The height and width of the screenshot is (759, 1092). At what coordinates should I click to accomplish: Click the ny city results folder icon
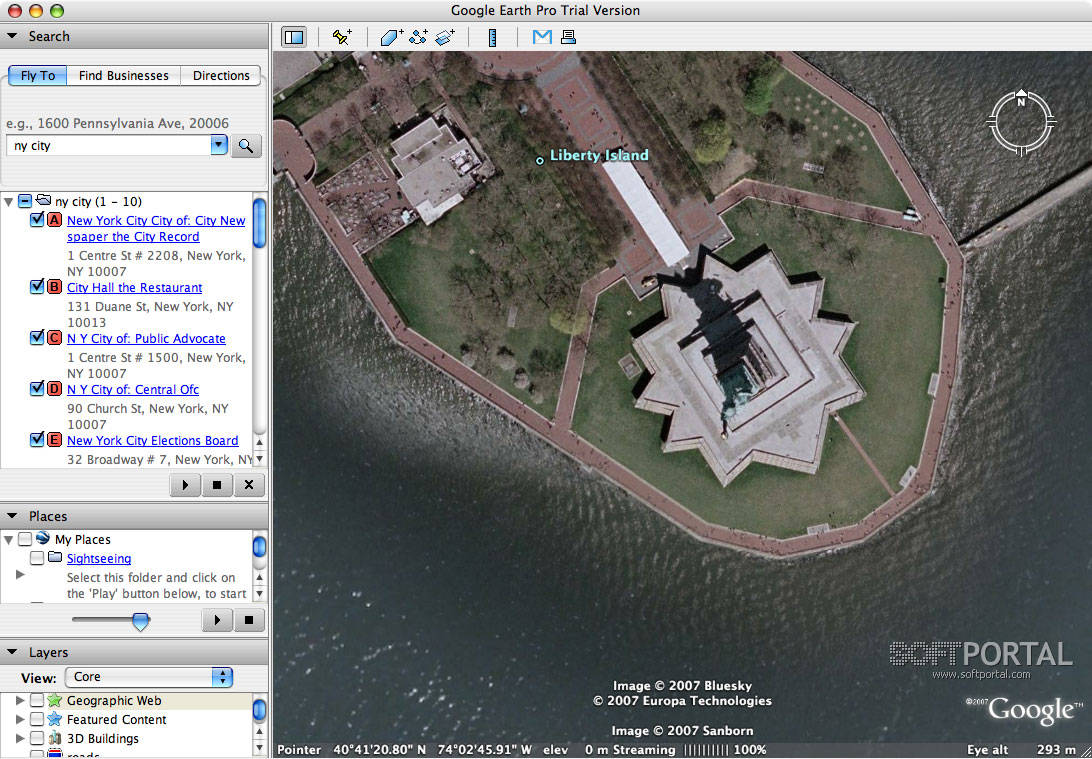click(x=43, y=201)
